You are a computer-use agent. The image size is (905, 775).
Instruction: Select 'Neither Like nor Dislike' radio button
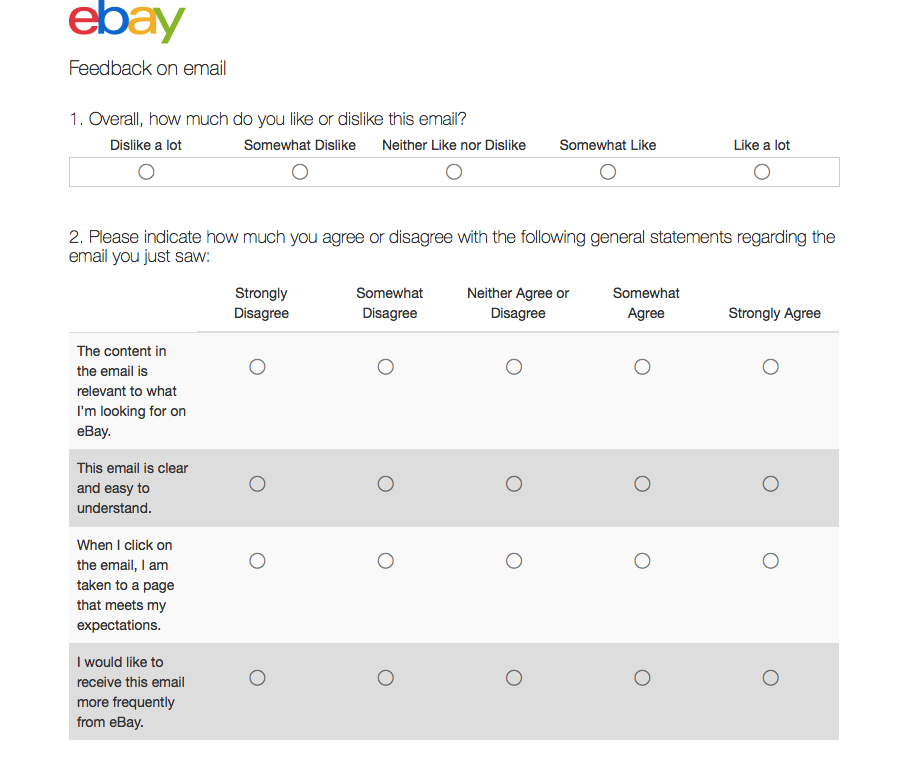454,172
